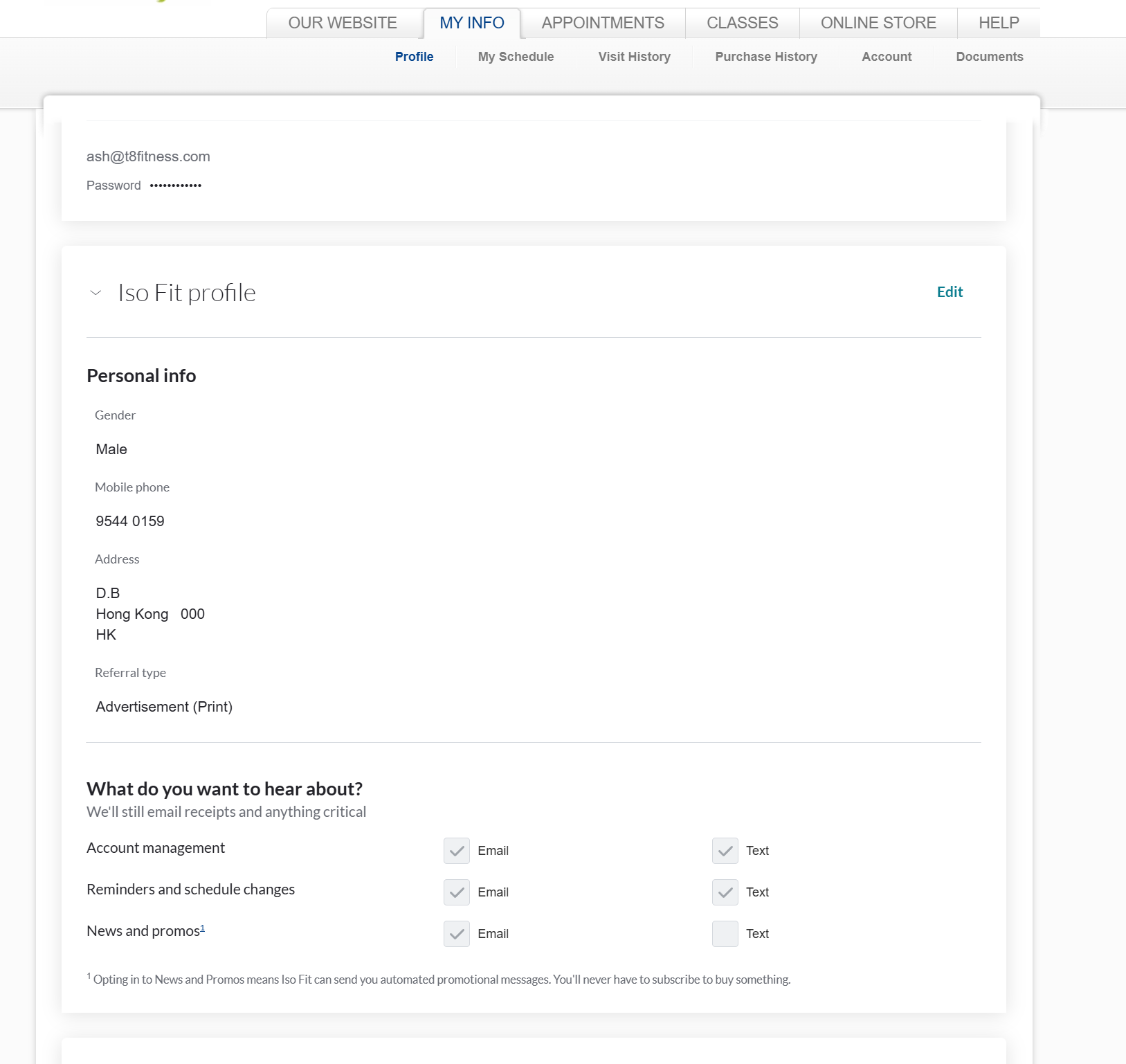This screenshot has width=1126, height=1064.
Task: Toggle Reminders and schedule changes Text checkbox
Action: tap(725, 892)
